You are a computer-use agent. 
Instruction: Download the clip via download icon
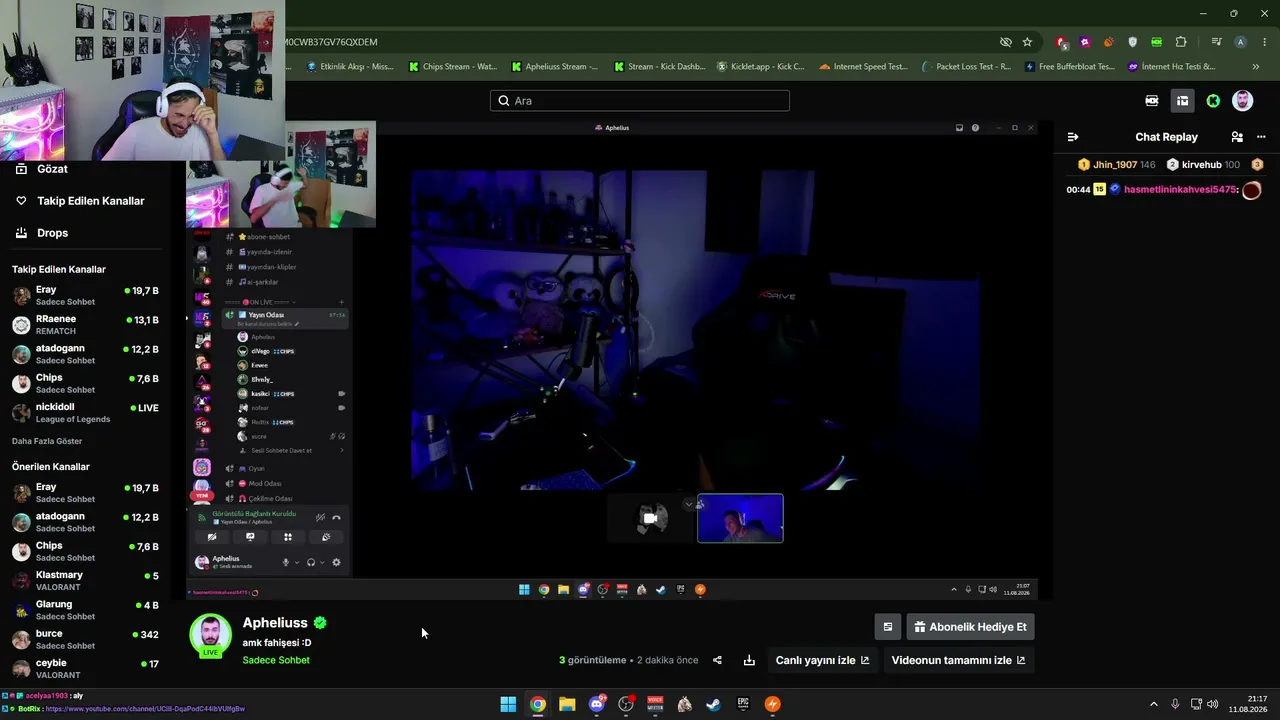(x=749, y=660)
